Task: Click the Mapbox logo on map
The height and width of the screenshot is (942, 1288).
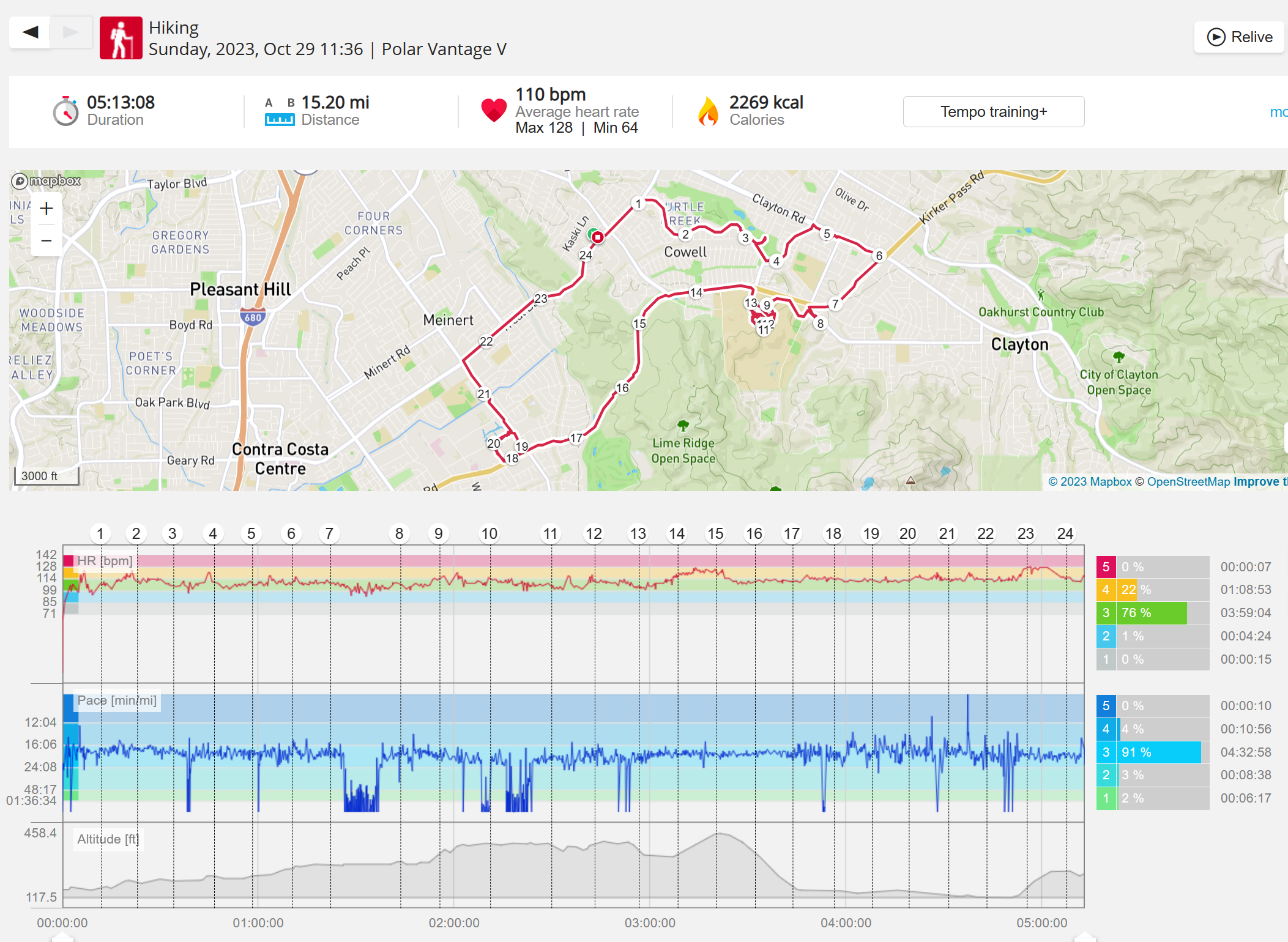Action: [x=47, y=180]
